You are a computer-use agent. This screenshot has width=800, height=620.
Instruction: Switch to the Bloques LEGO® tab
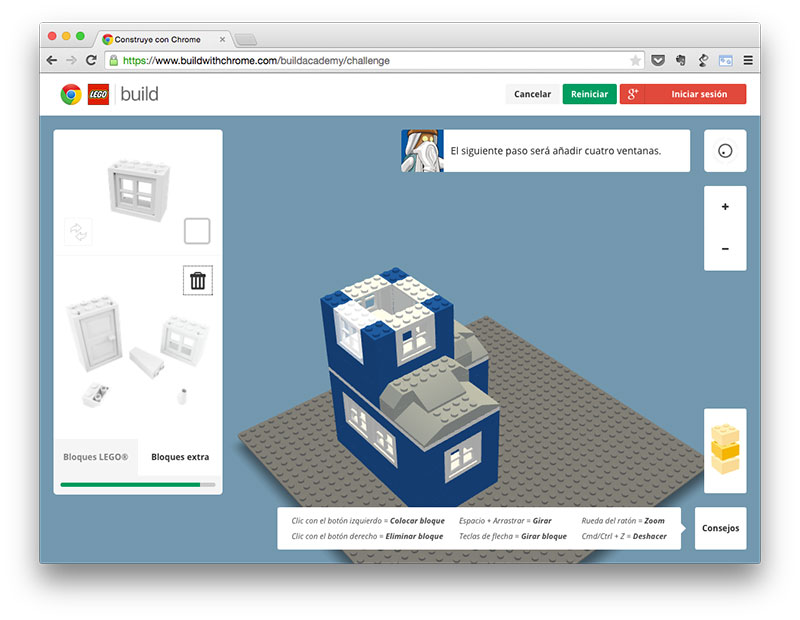click(96, 457)
